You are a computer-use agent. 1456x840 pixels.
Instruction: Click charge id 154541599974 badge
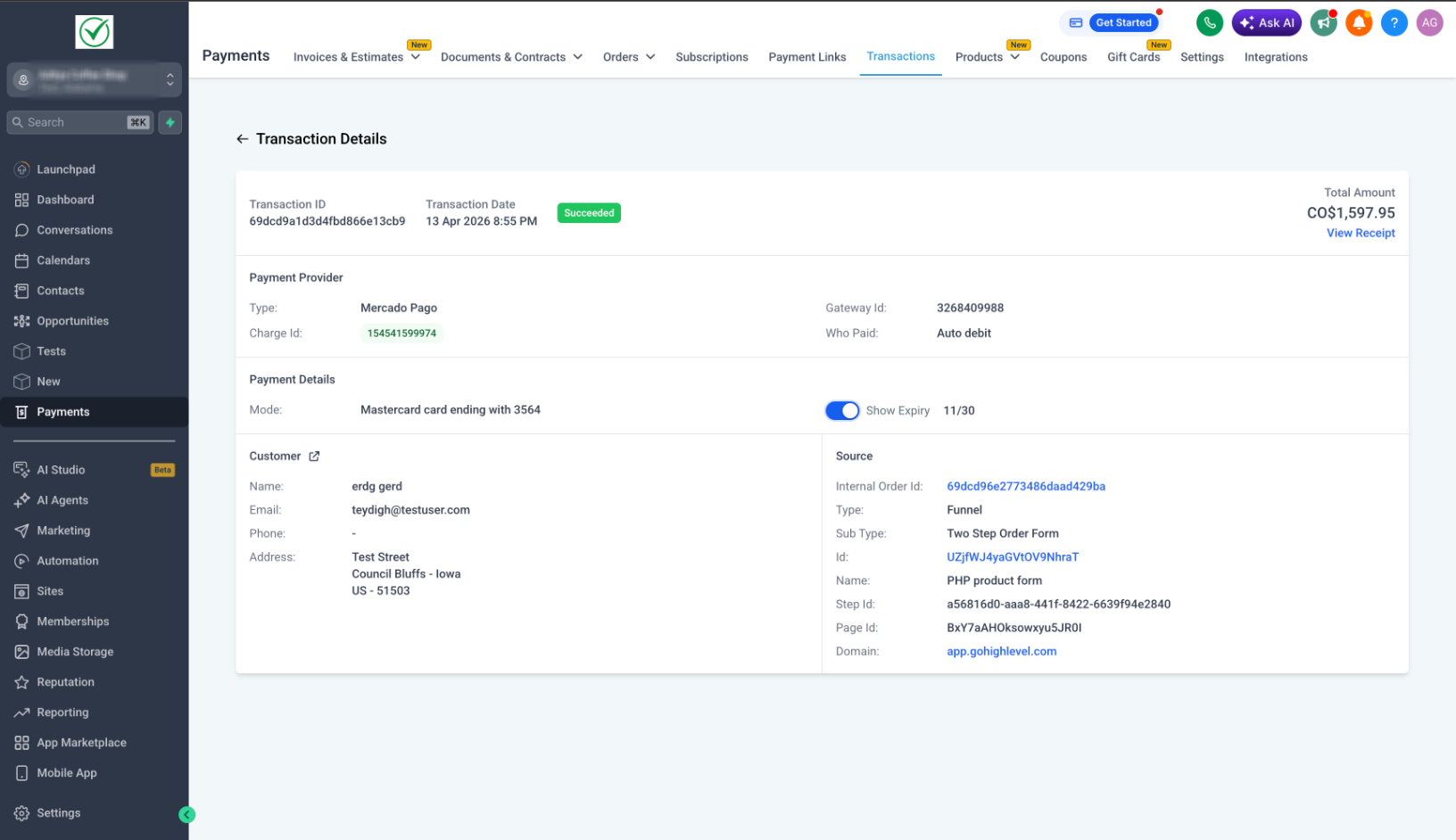pyautogui.click(x=401, y=334)
